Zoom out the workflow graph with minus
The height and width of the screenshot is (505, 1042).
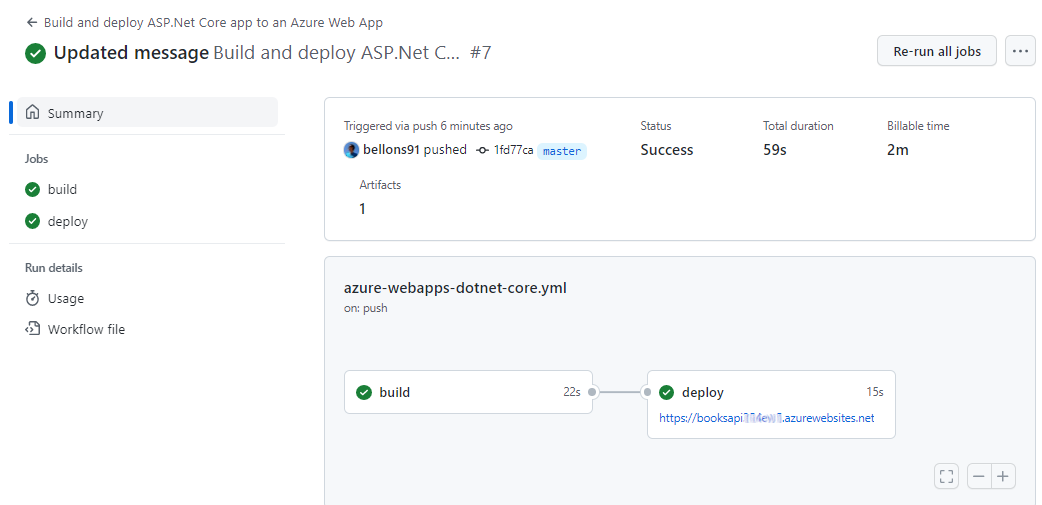pyautogui.click(x=980, y=476)
